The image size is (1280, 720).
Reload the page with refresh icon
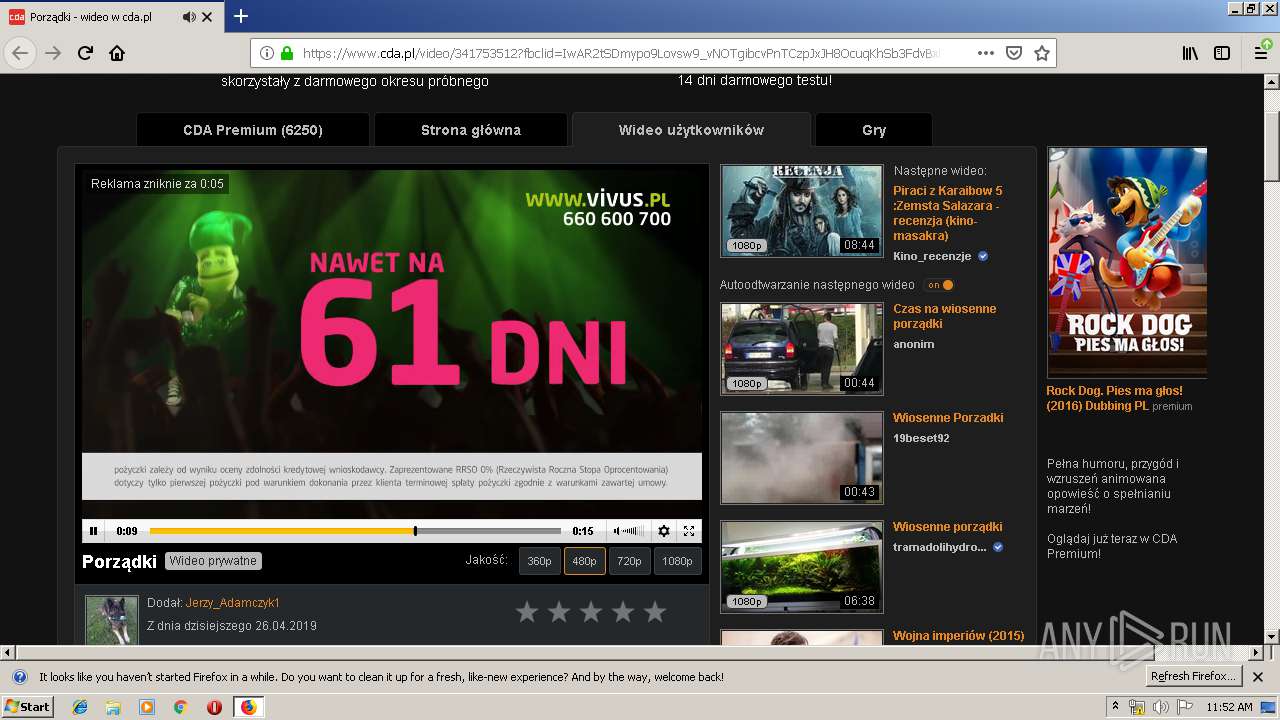pyautogui.click(x=85, y=53)
